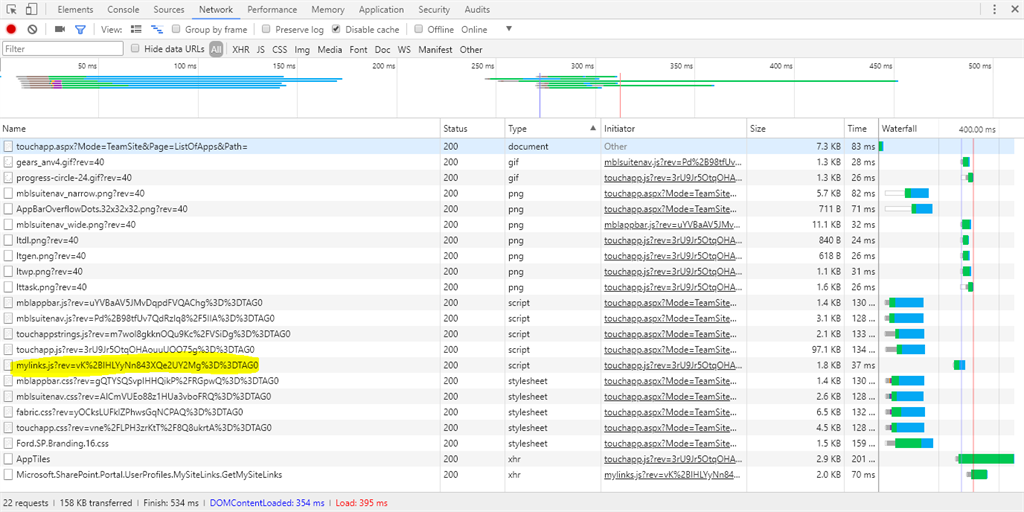Open the Memory tab
1024x512 pixels.
(x=328, y=10)
